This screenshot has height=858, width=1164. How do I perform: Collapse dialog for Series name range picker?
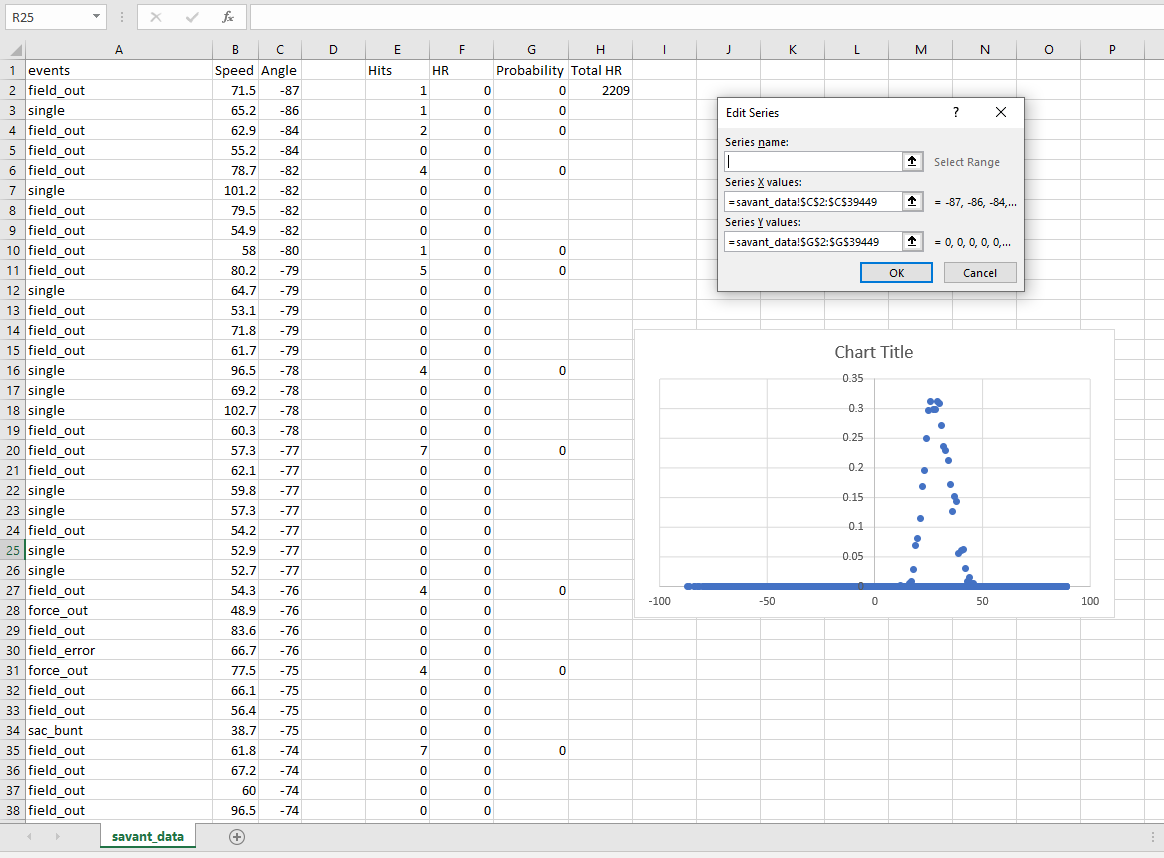[912, 162]
